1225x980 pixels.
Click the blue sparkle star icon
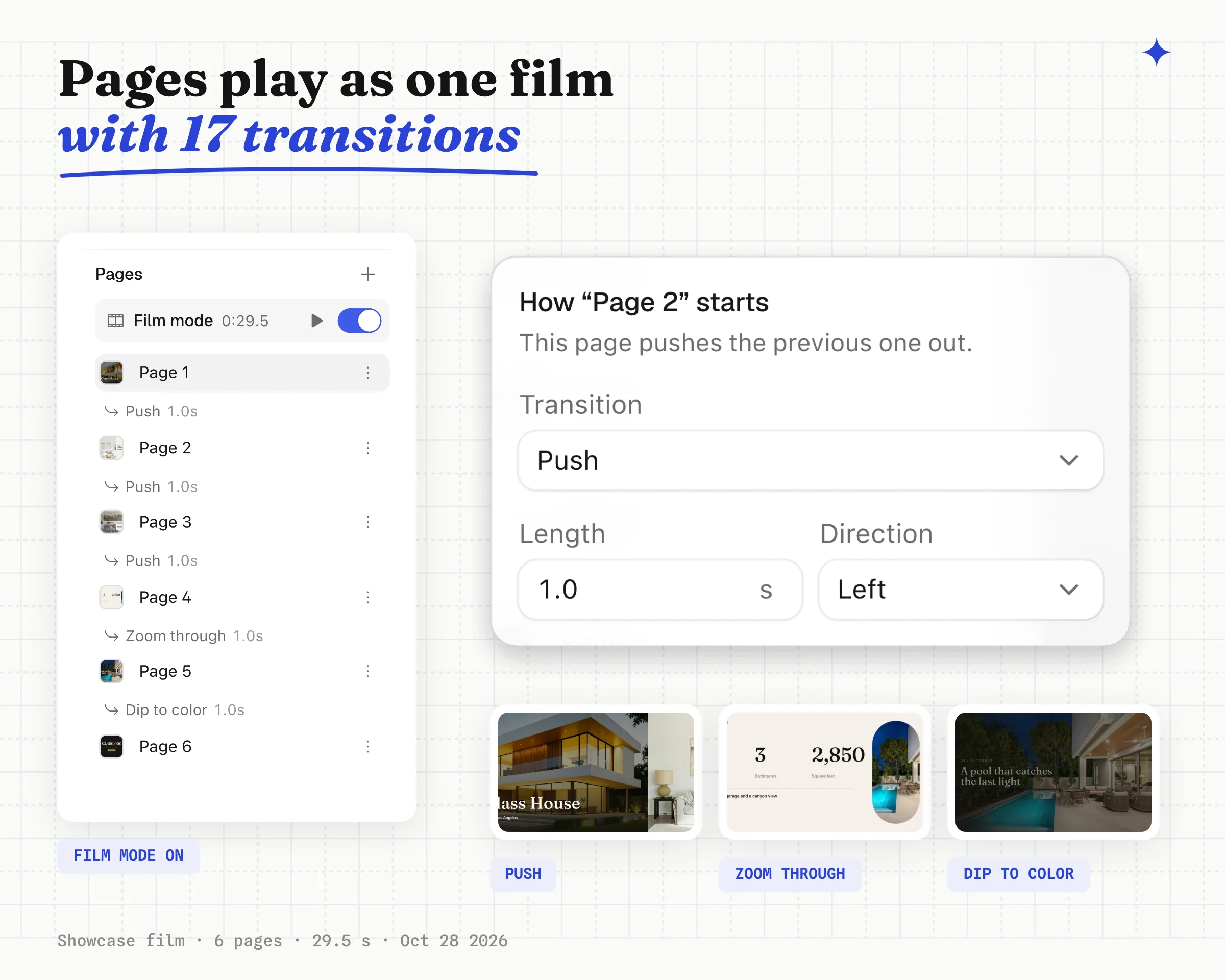point(1156,52)
